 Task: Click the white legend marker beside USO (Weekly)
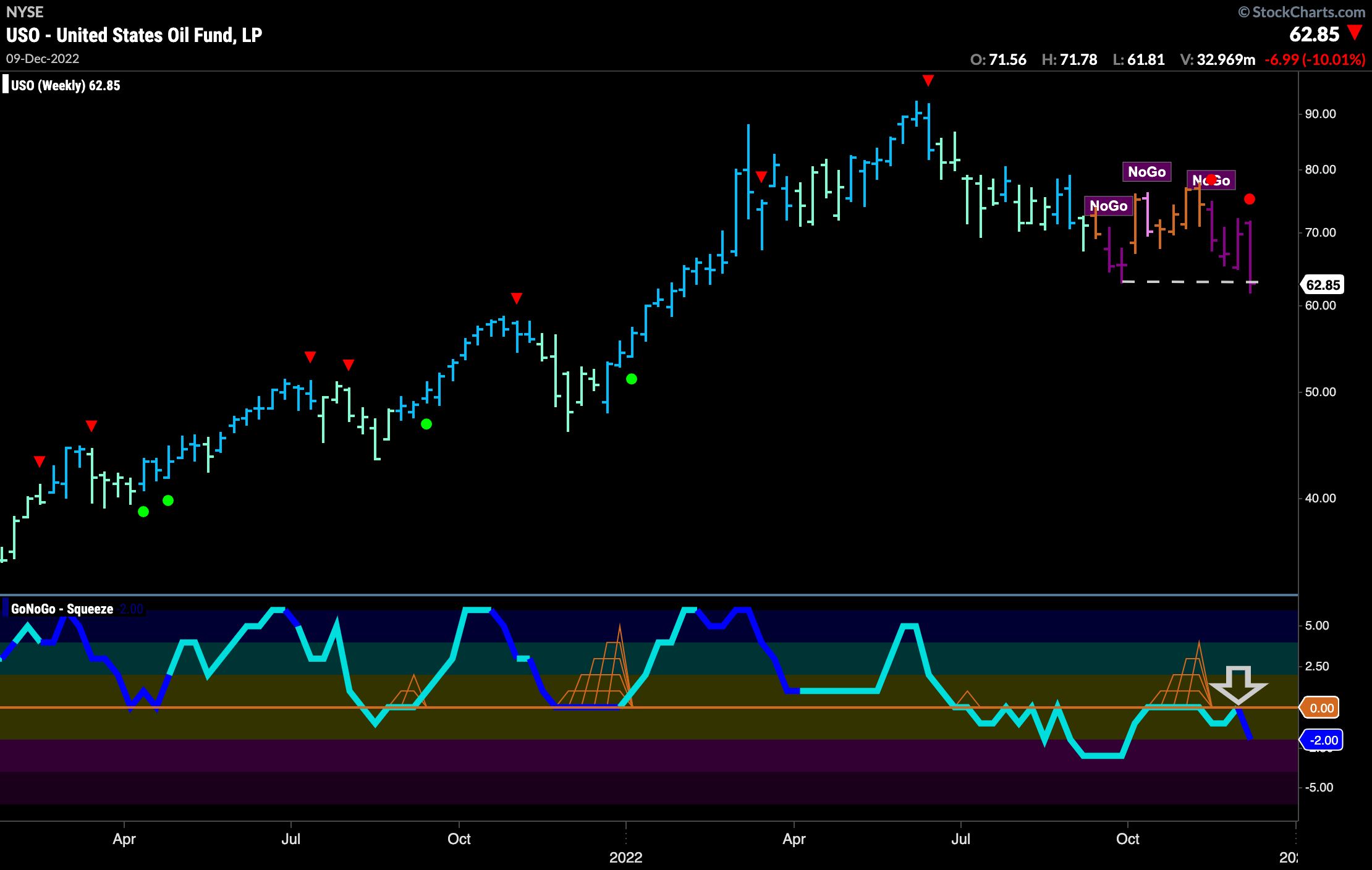[x=6, y=84]
